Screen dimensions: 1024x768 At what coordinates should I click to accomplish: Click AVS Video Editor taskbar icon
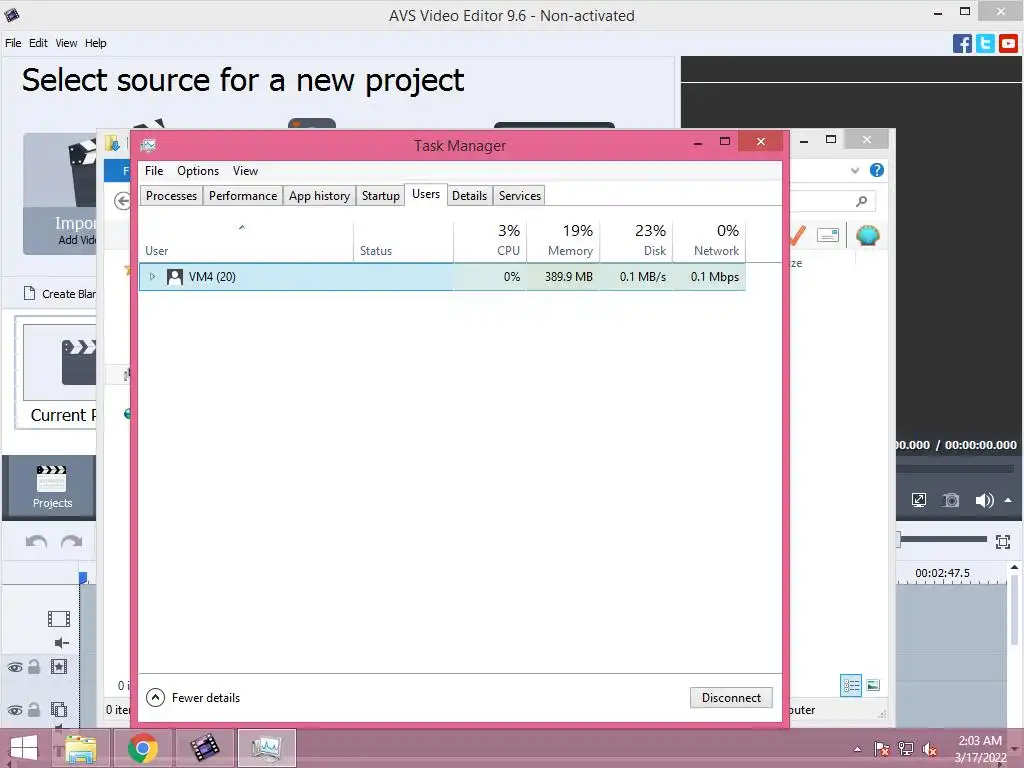pos(204,748)
